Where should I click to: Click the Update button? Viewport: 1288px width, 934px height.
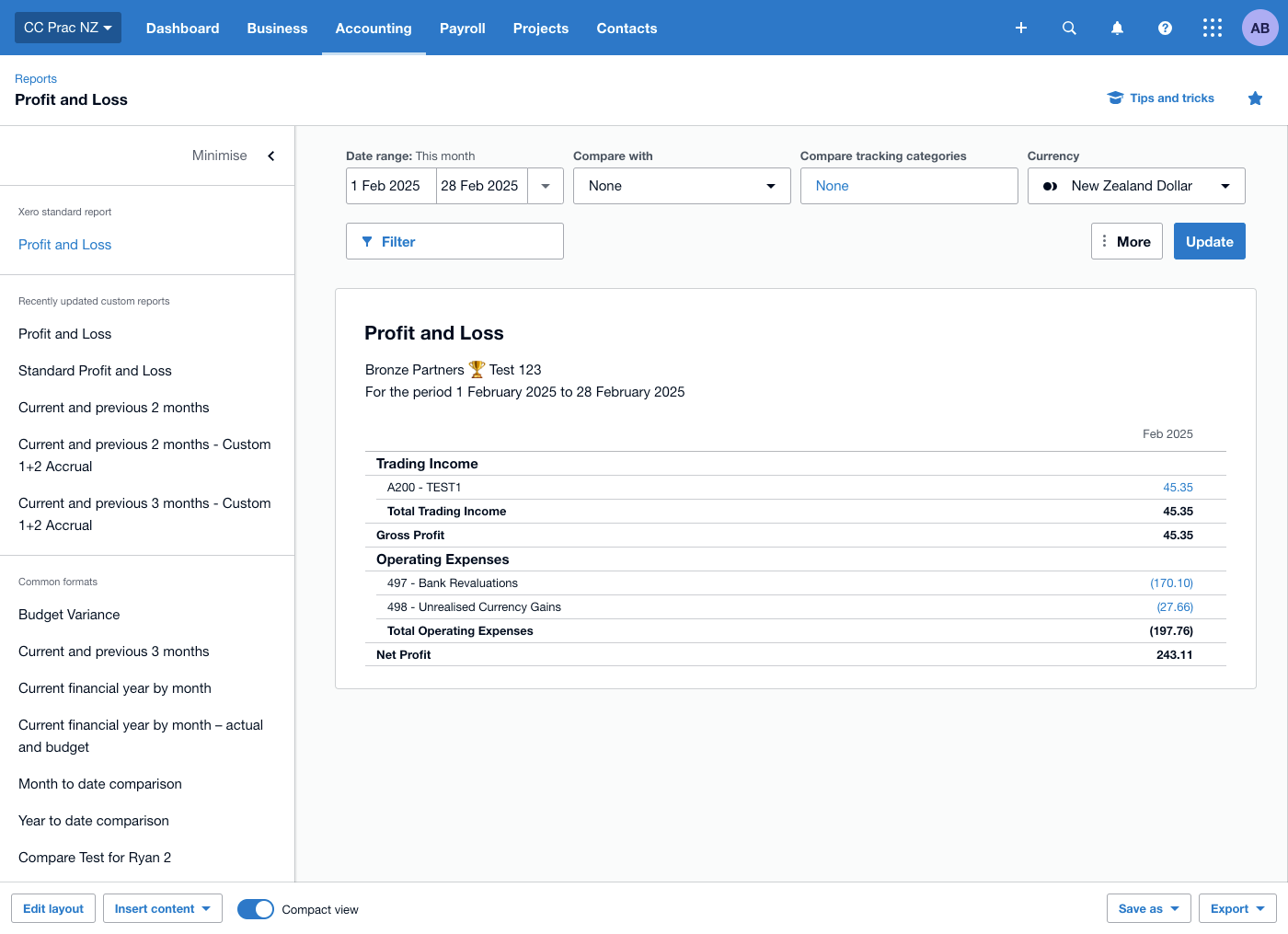1210,241
